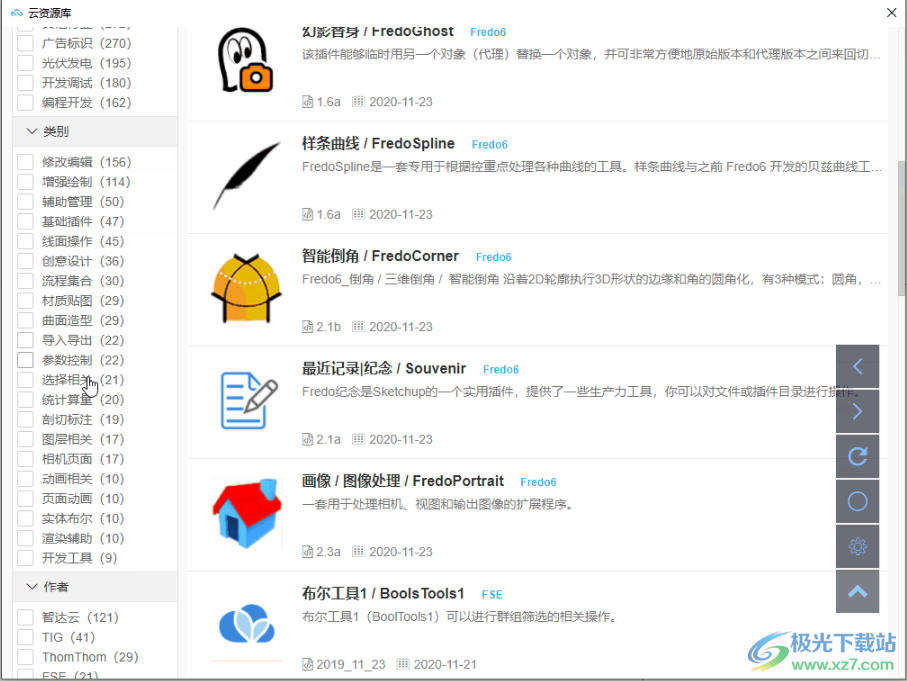Check the 参数控制 (22) checkbox
This screenshot has height=681, width=907.
[x=25, y=360]
